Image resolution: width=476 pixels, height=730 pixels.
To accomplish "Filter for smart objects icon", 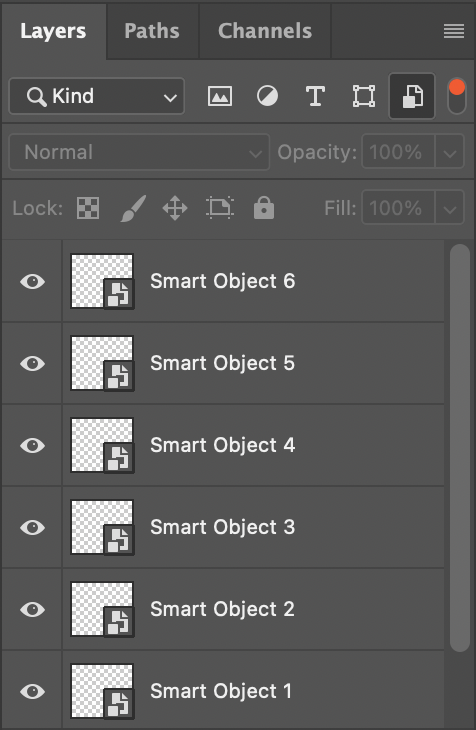I will [412, 96].
